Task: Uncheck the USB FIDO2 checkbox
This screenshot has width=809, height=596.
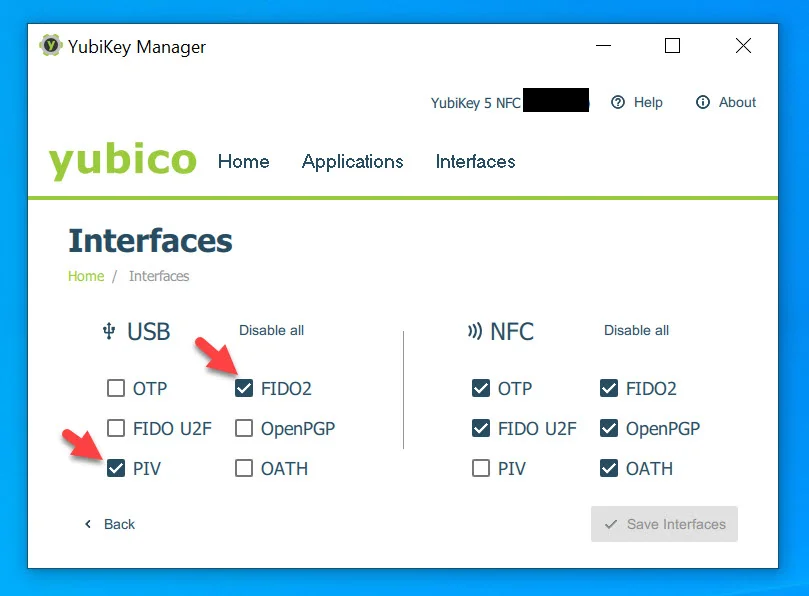Action: click(x=244, y=388)
